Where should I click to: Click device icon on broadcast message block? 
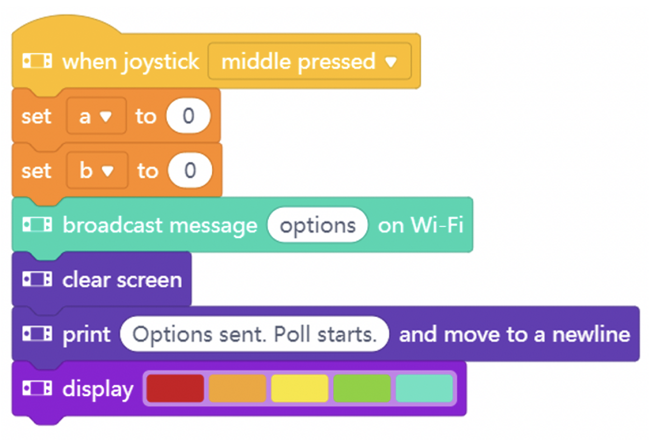click(x=37, y=225)
